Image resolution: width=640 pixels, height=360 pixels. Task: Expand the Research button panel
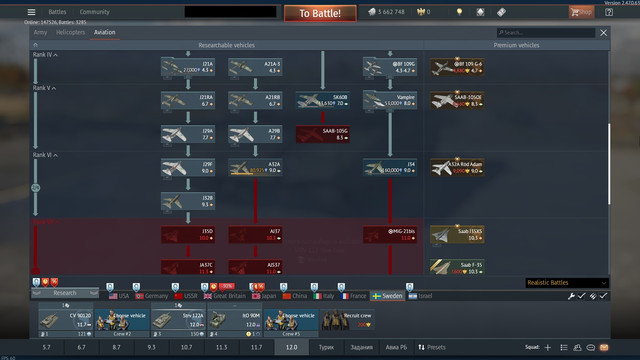click(65, 293)
